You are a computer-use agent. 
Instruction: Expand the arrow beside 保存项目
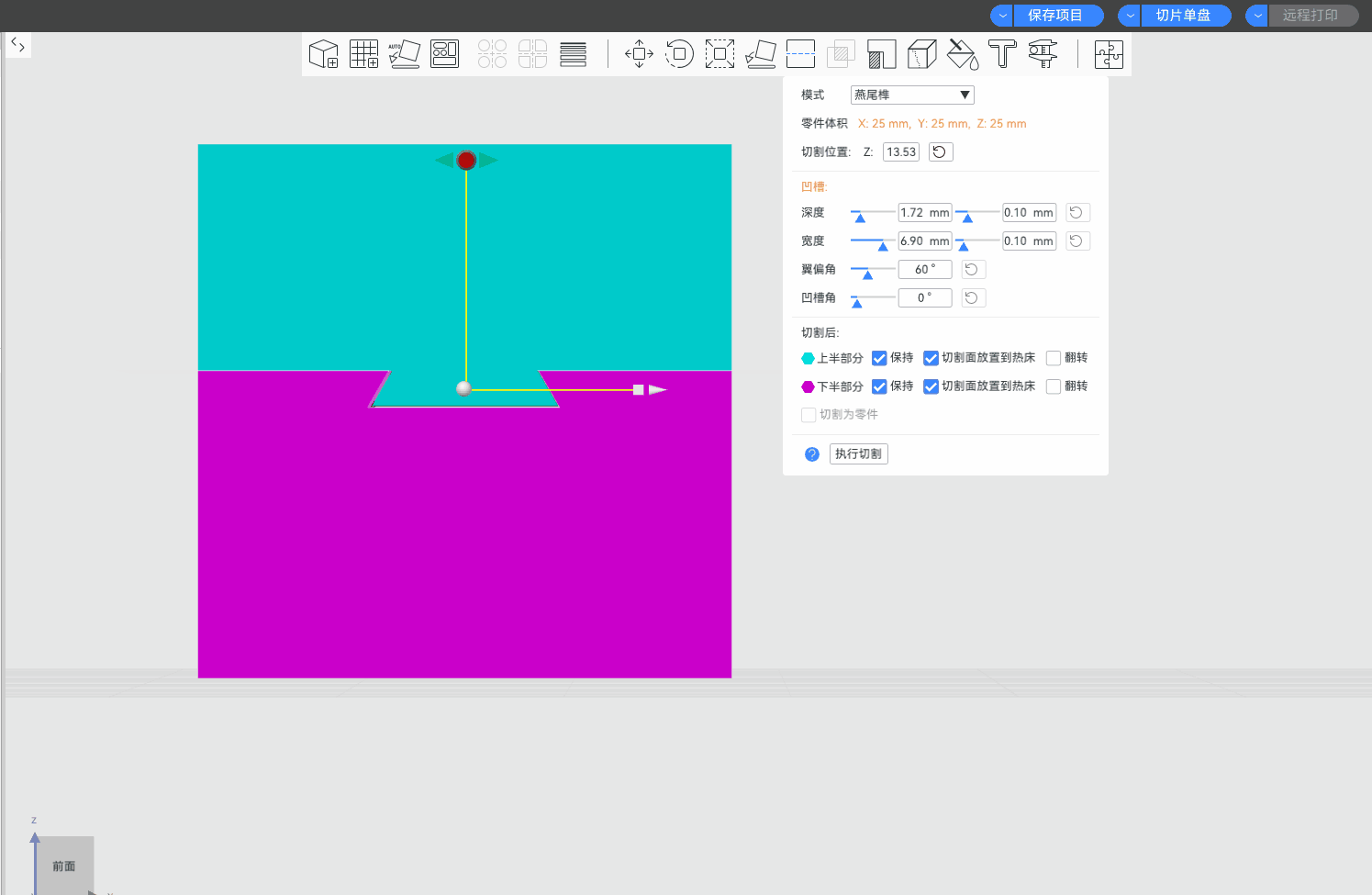(x=1002, y=16)
